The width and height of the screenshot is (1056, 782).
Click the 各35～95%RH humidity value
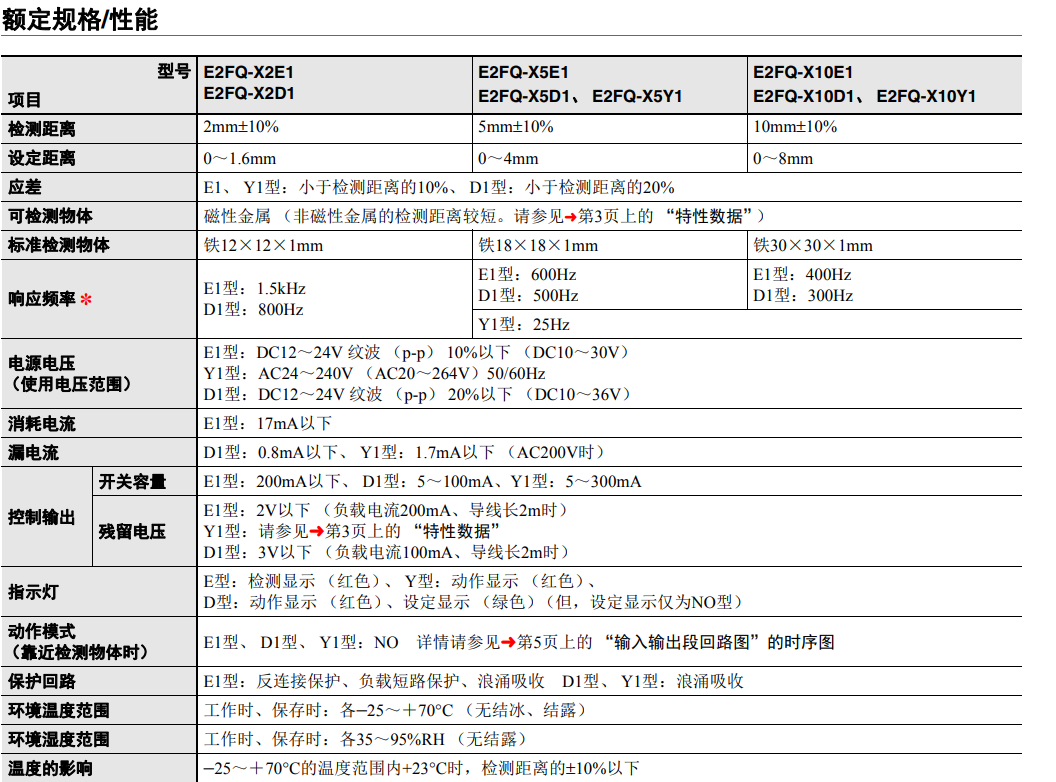[392, 740]
